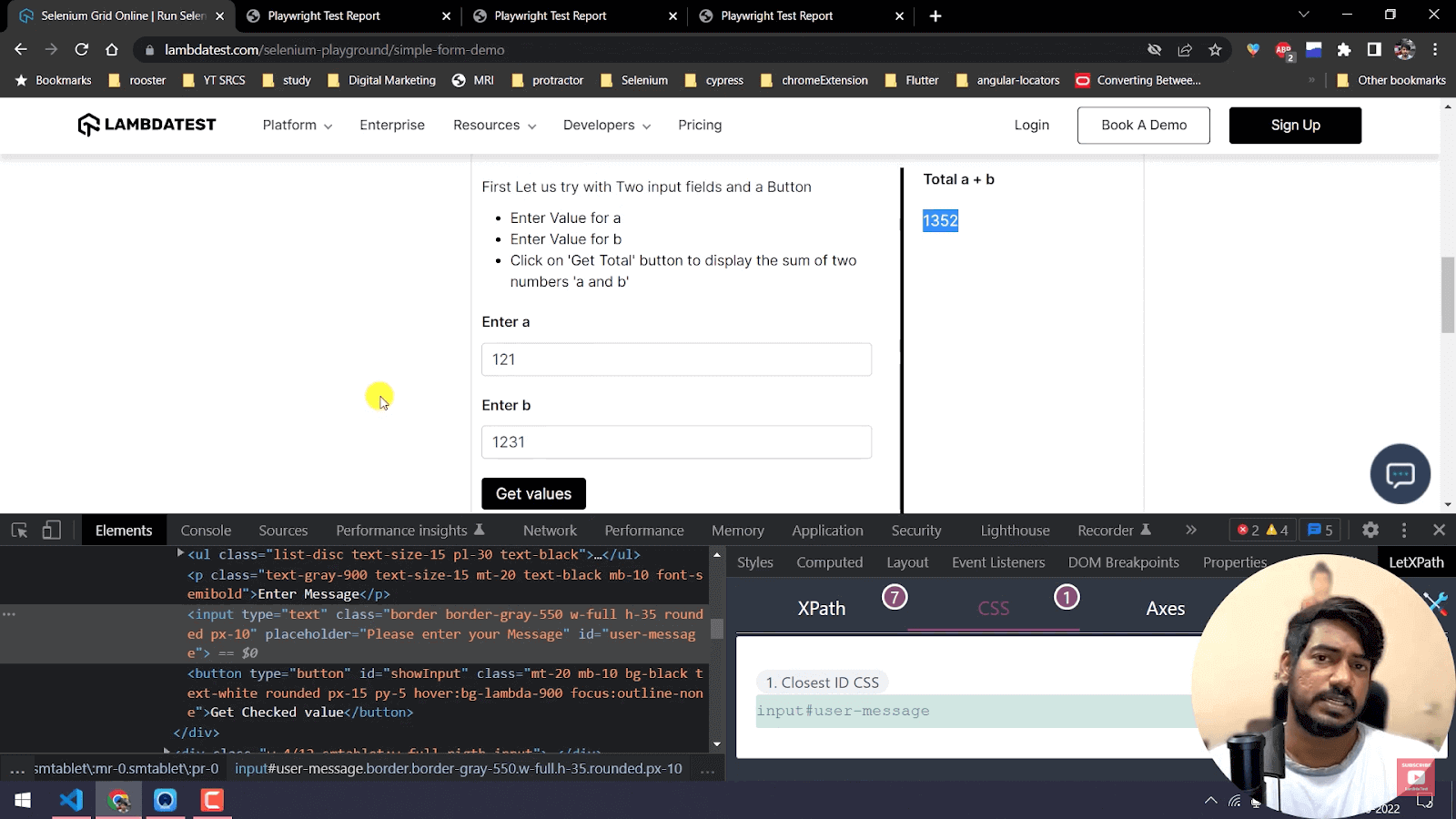Click the Sign Up button
This screenshot has height=819, width=1456.
coord(1295,125)
